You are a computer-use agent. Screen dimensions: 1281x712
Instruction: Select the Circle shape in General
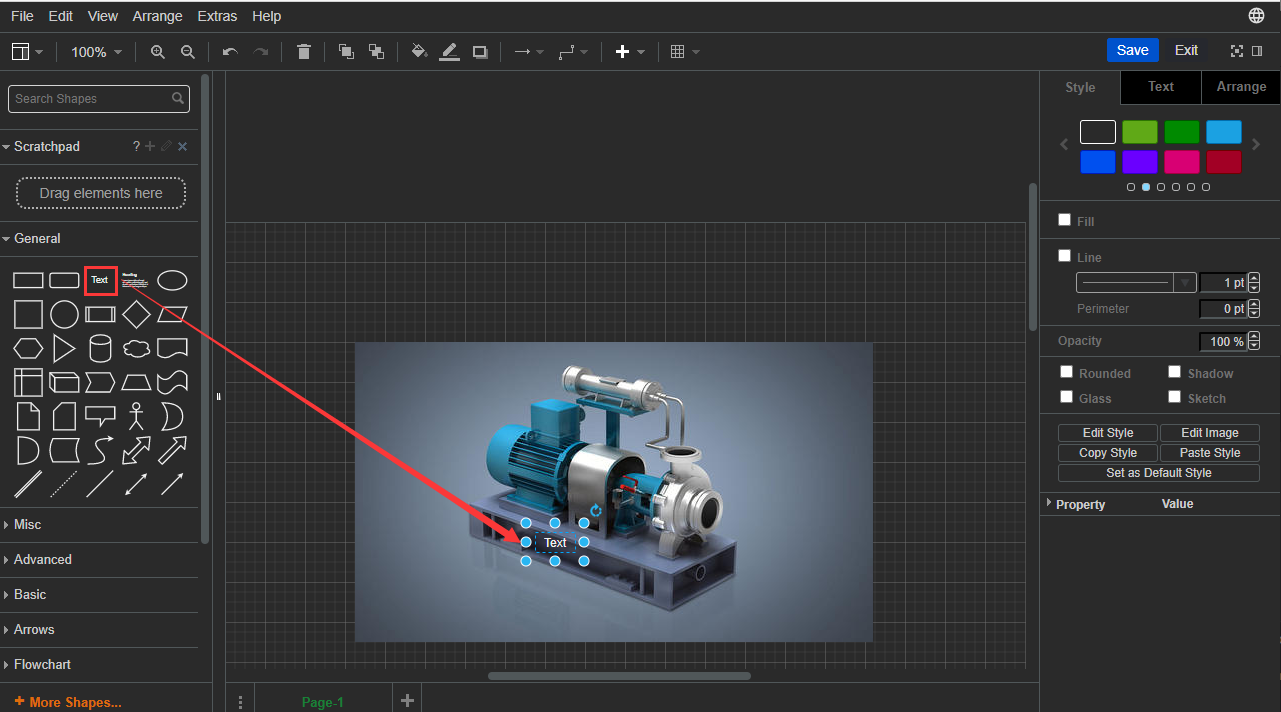tap(64, 315)
